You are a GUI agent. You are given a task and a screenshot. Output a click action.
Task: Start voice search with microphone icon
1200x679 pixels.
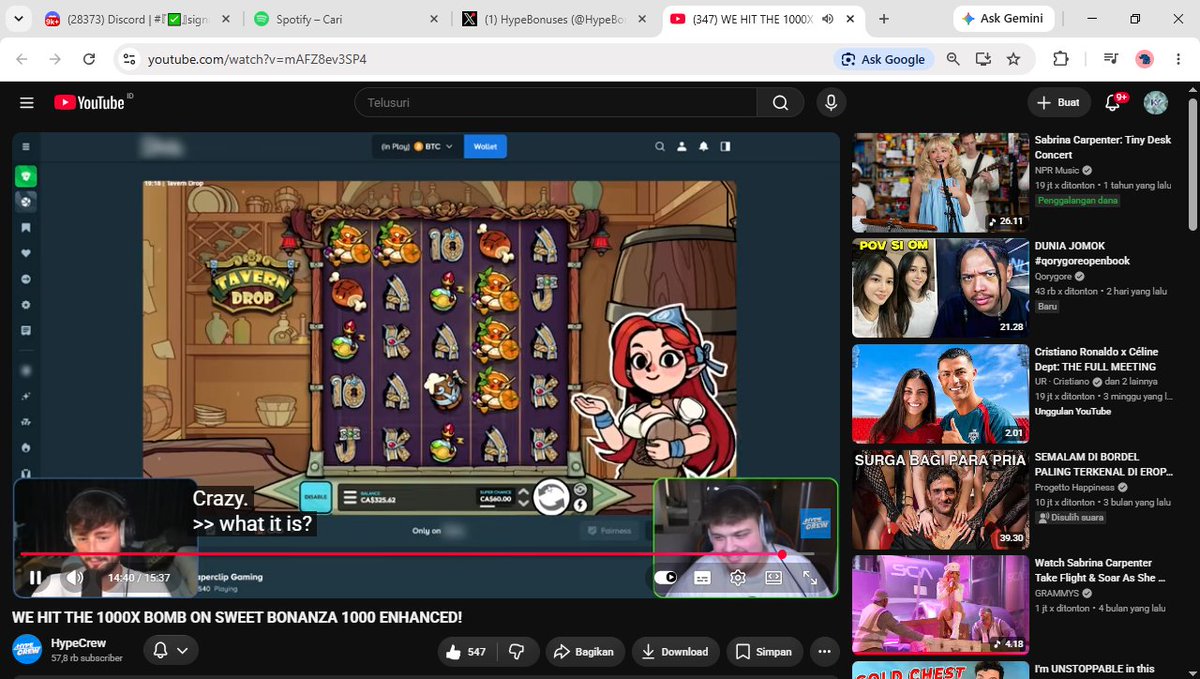pyautogui.click(x=830, y=102)
